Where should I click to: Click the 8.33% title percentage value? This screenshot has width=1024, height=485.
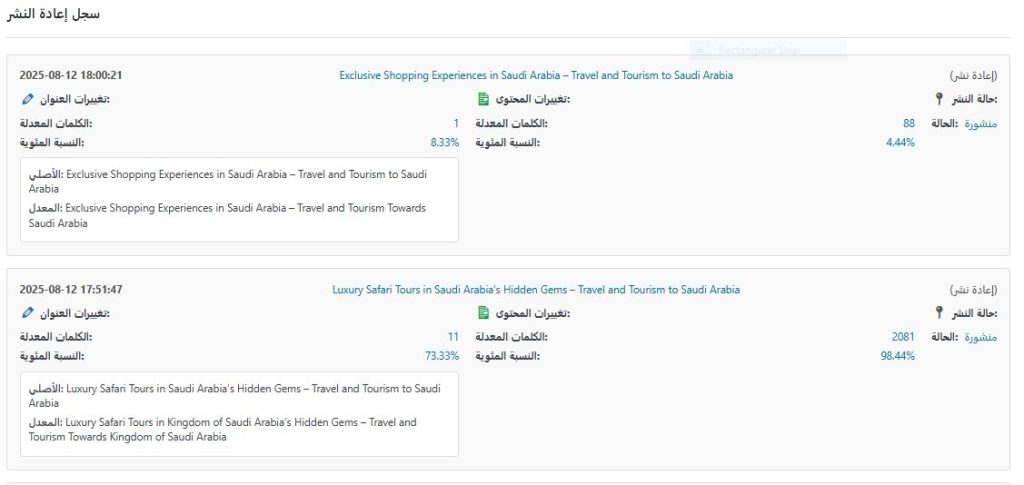pos(444,142)
